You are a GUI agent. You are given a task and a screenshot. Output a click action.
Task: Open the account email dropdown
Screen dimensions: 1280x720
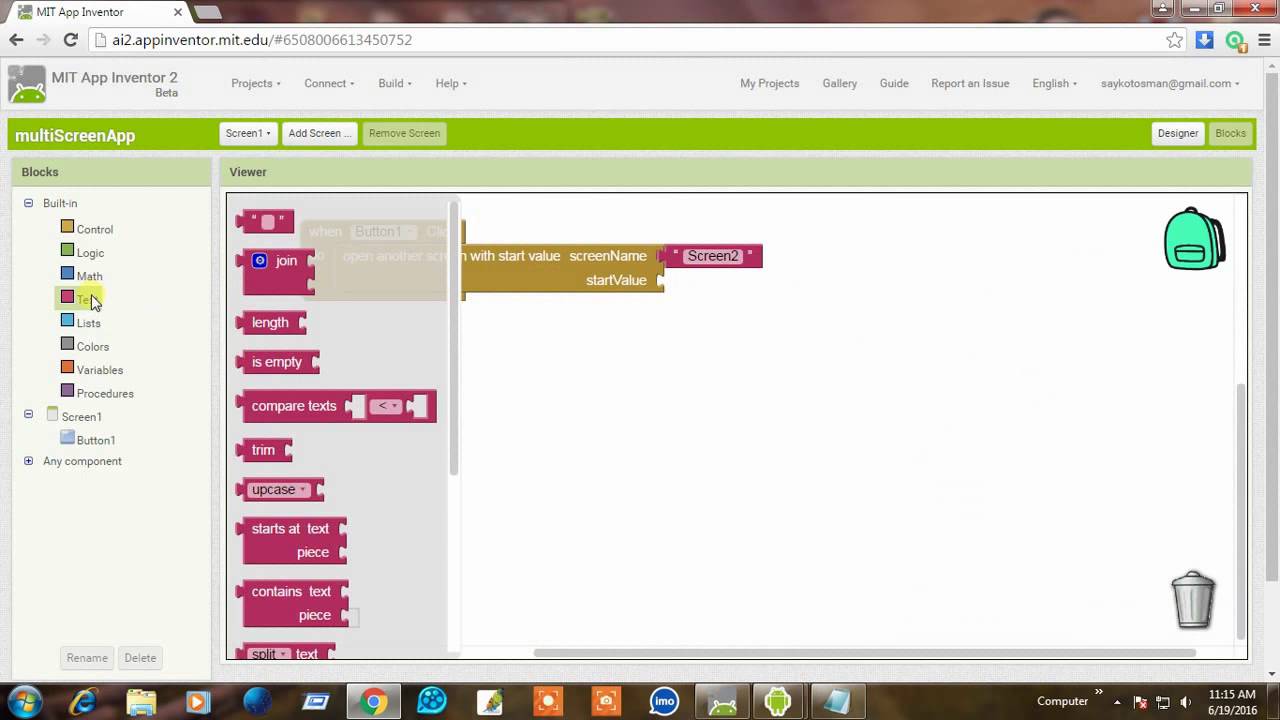click(1170, 83)
